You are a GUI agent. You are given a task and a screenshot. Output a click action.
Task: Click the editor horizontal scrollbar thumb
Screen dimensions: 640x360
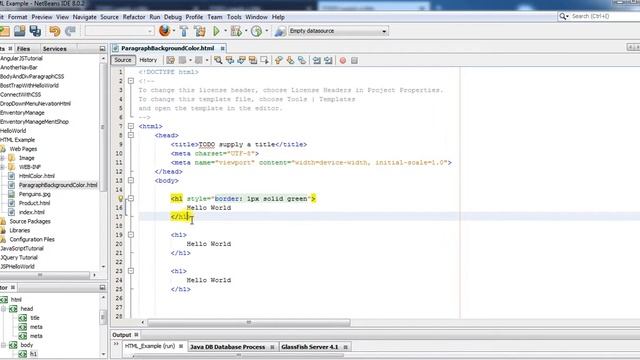[249, 322]
